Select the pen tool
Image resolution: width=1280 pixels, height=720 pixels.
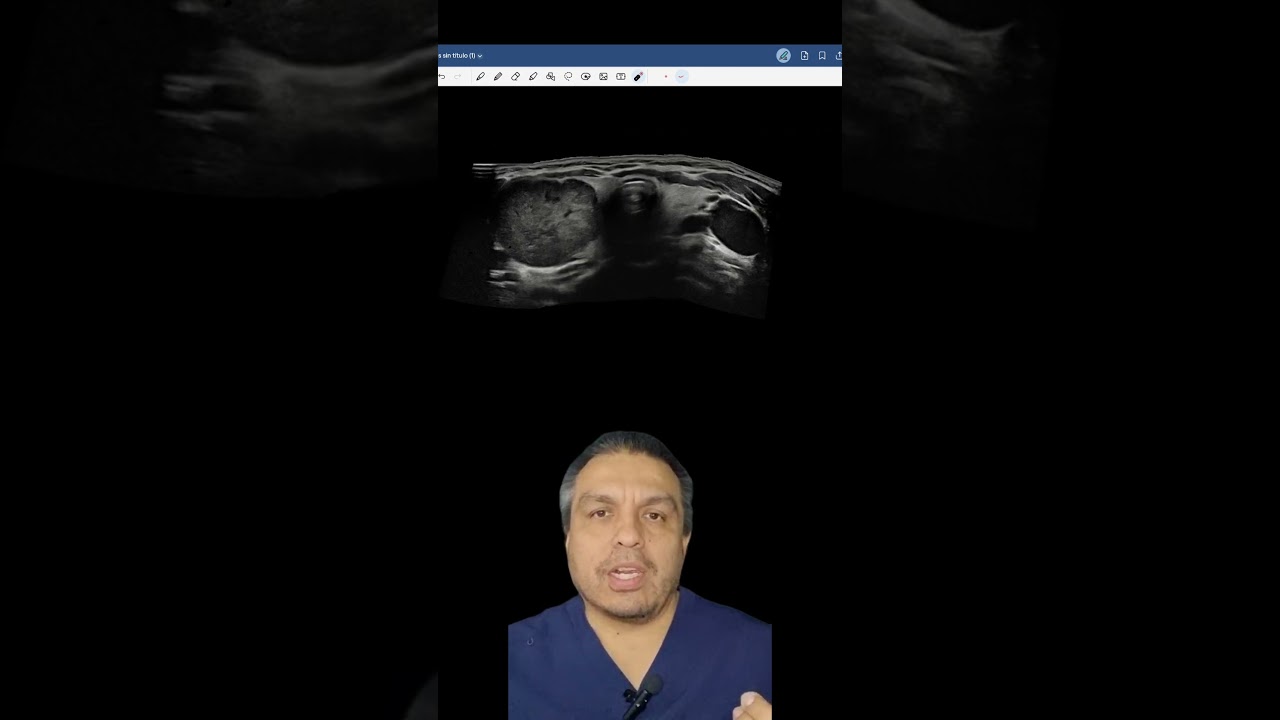(480, 77)
